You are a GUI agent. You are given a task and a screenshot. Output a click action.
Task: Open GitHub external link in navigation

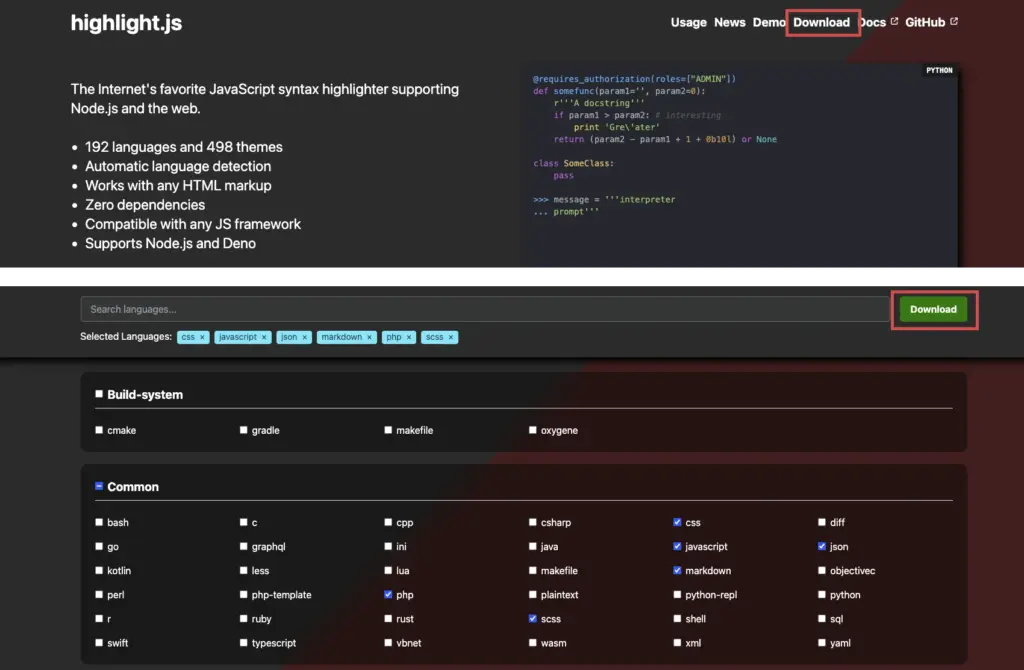[x=931, y=22]
